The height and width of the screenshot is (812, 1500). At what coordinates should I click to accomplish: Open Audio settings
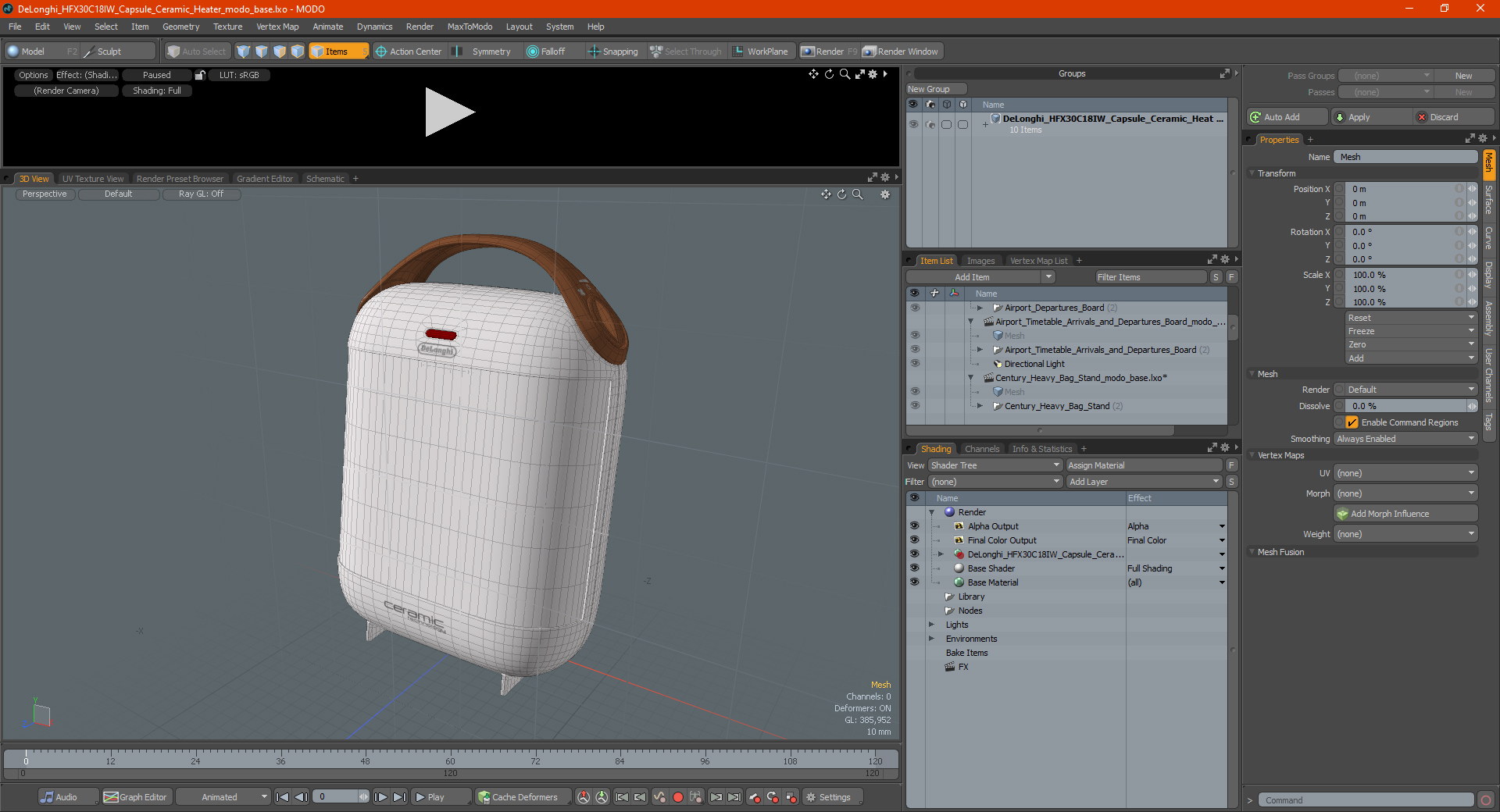tap(68, 797)
